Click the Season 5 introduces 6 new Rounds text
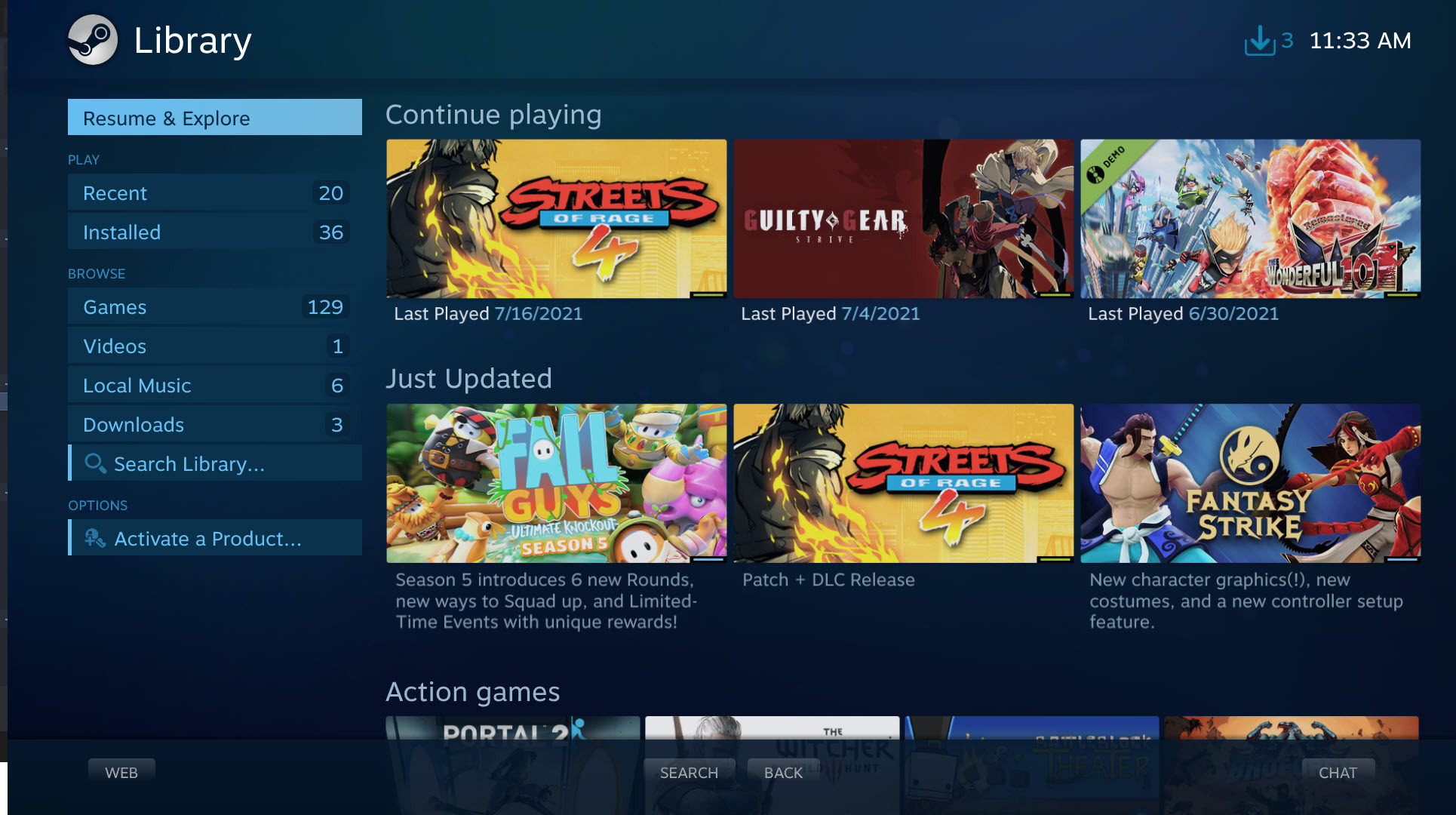Screen dimensions: 1456x815 546,601
